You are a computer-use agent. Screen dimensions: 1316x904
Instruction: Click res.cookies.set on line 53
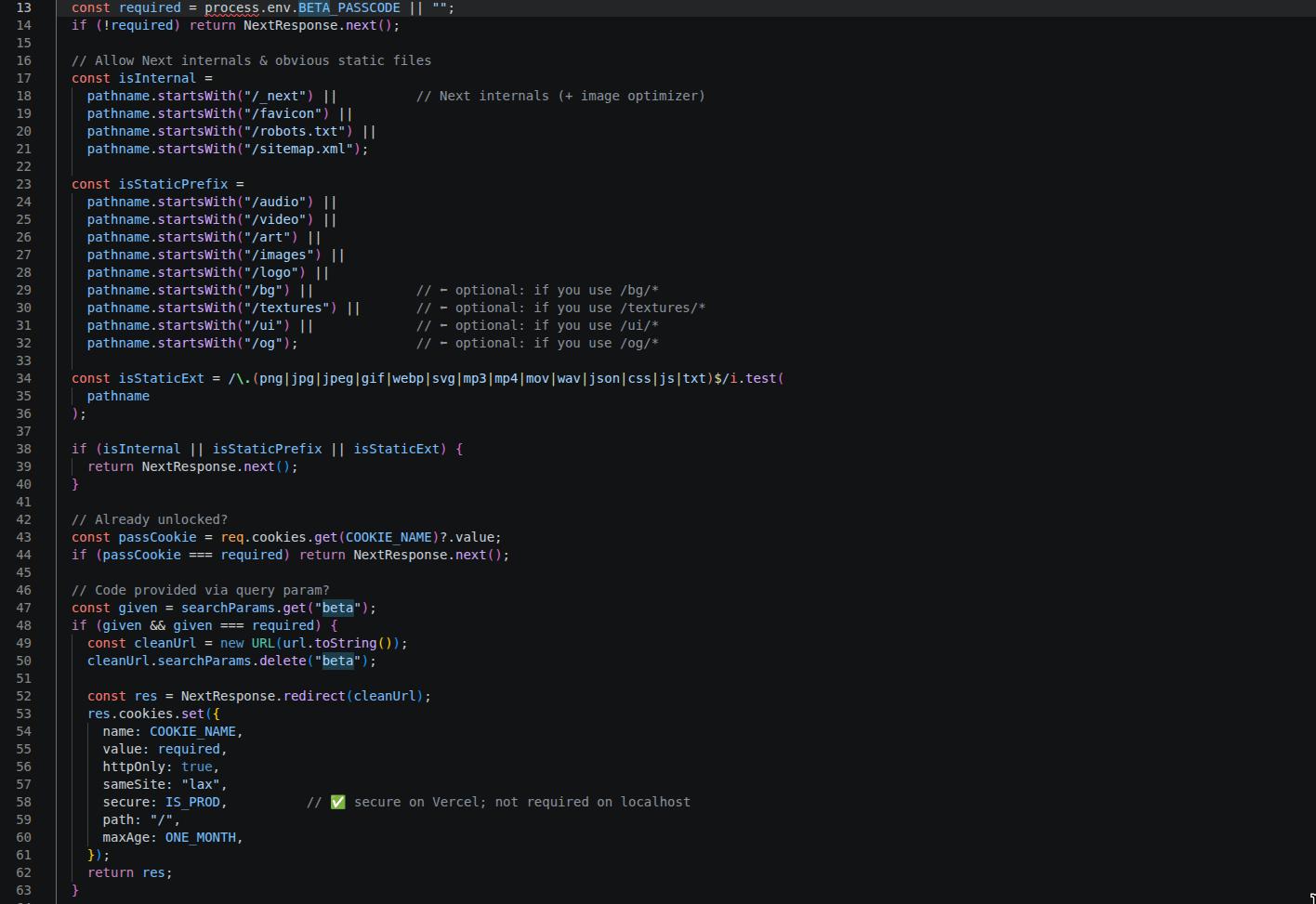(x=146, y=714)
